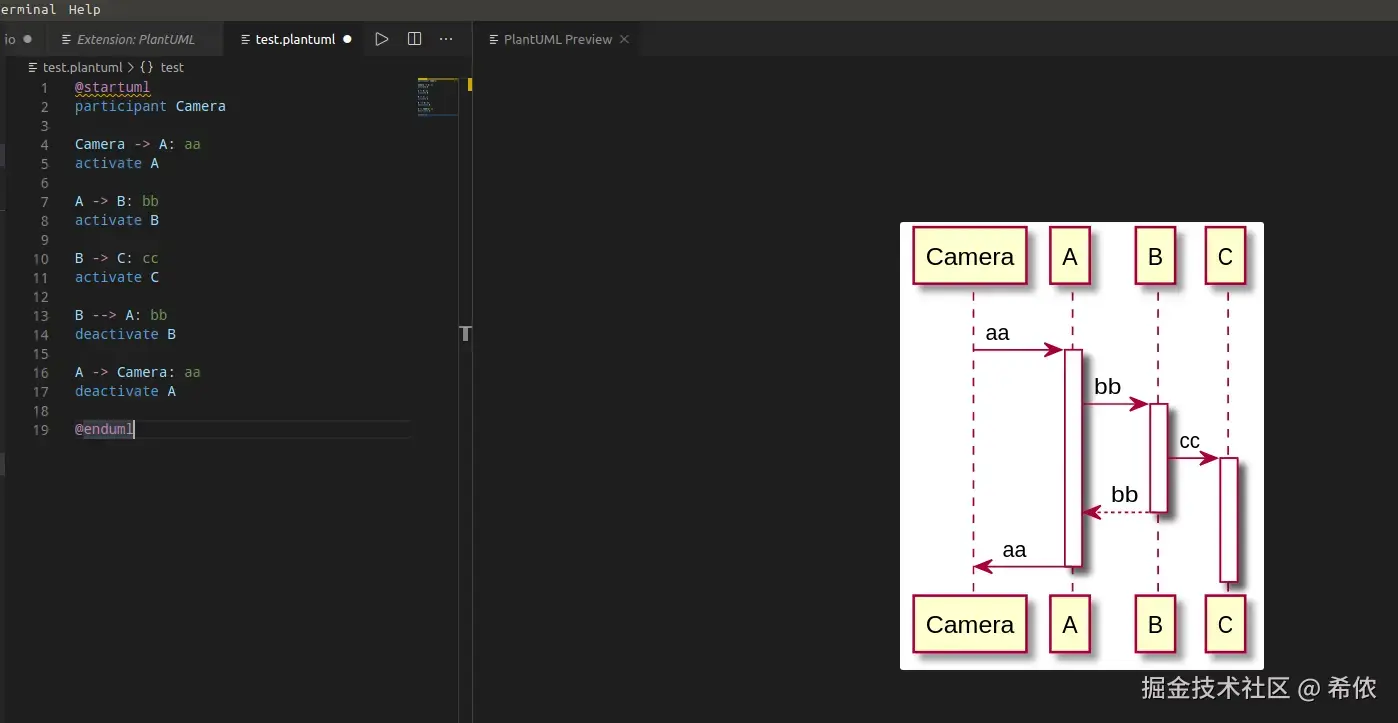Click the yellow marker on the overview ruler
Viewport: 1398px width, 723px height.
pyautogui.click(x=470, y=84)
